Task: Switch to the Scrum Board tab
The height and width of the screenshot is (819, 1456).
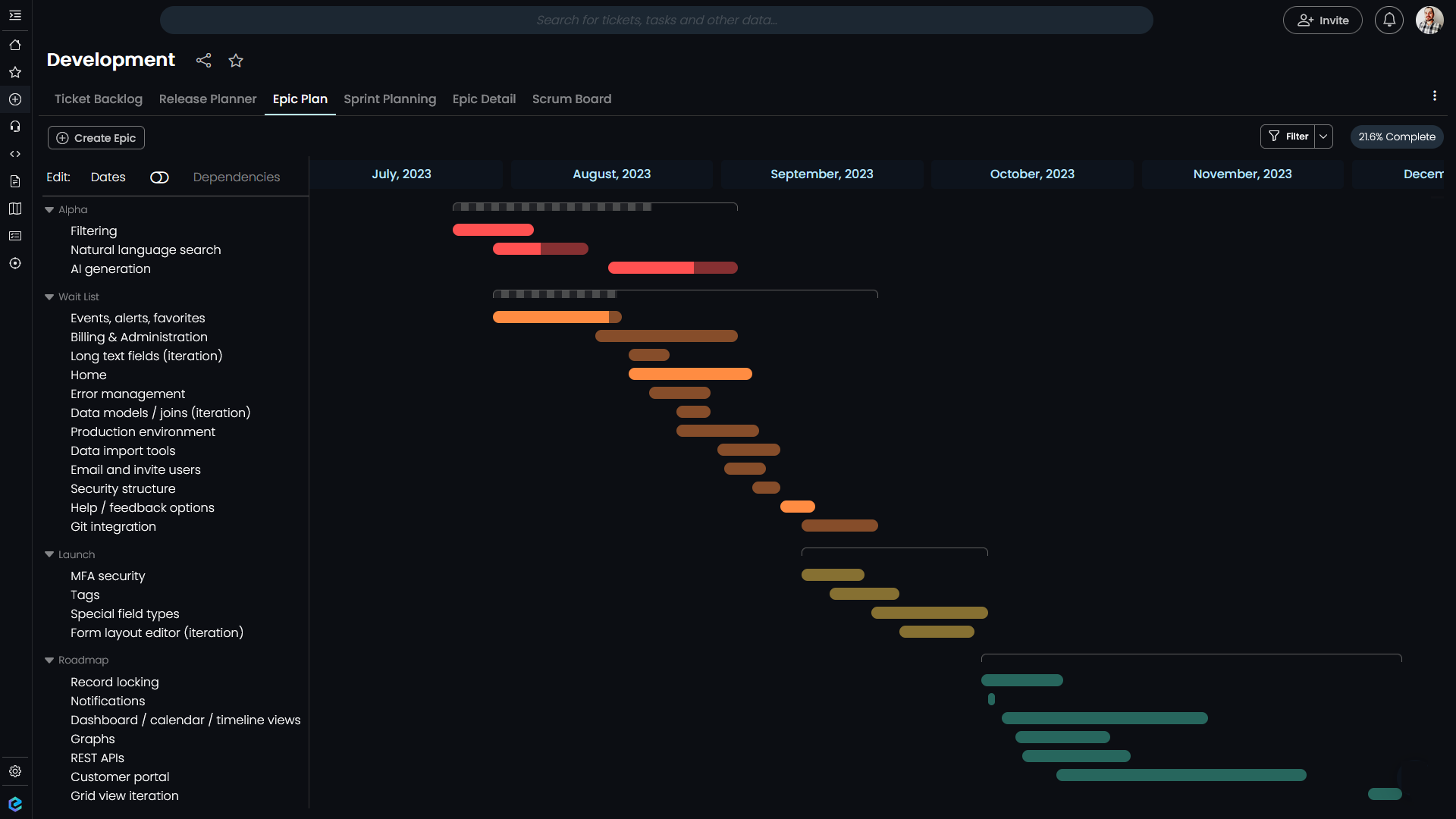Action: [572, 99]
